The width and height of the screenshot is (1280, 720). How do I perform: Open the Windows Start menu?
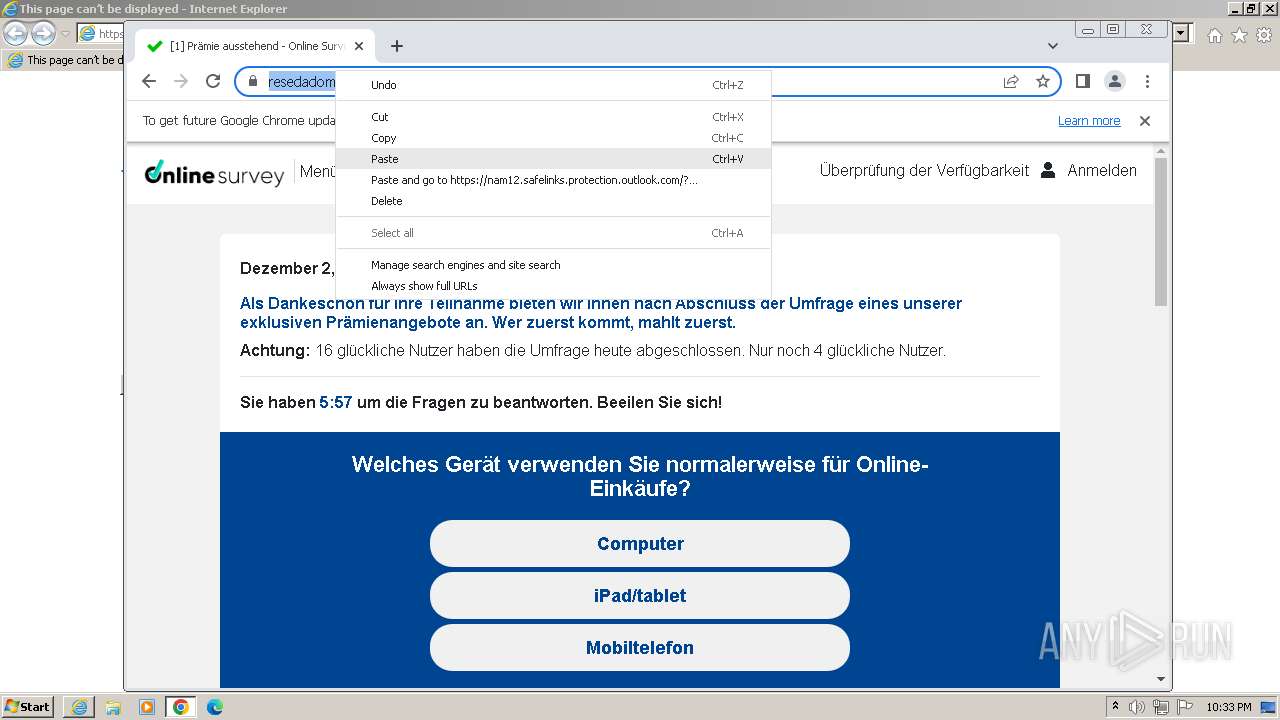tap(28, 707)
